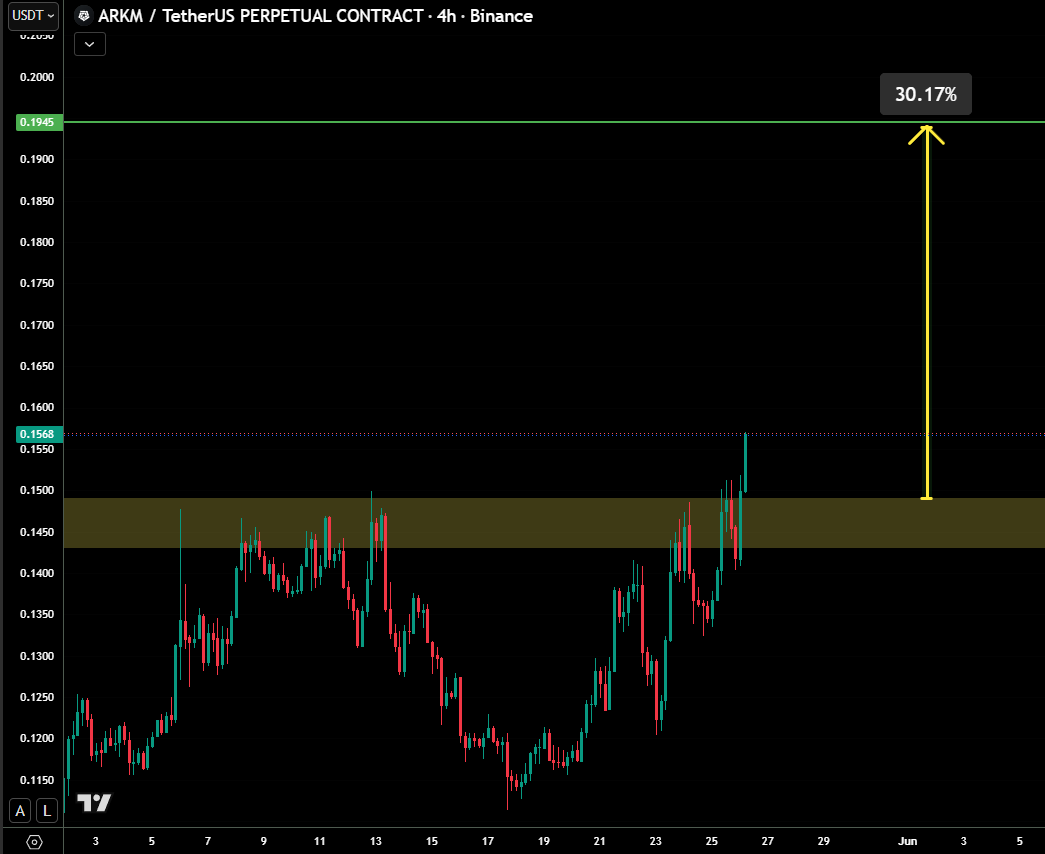
Task: Click the 0.1850 price axis label
Action: tap(37, 201)
